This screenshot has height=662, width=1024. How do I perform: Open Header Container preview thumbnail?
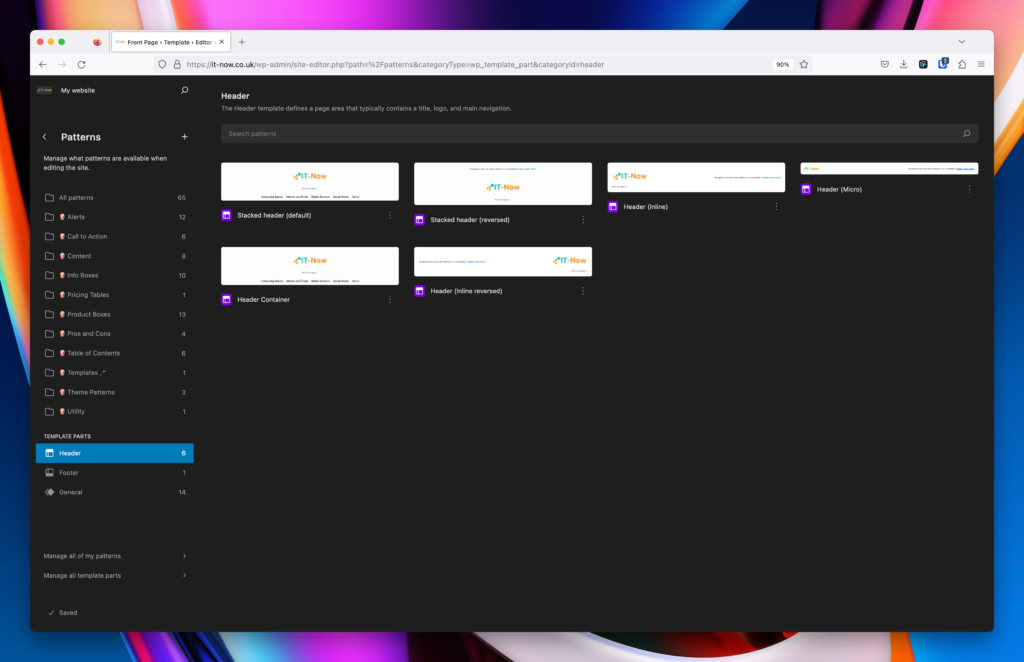coord(310,266)
